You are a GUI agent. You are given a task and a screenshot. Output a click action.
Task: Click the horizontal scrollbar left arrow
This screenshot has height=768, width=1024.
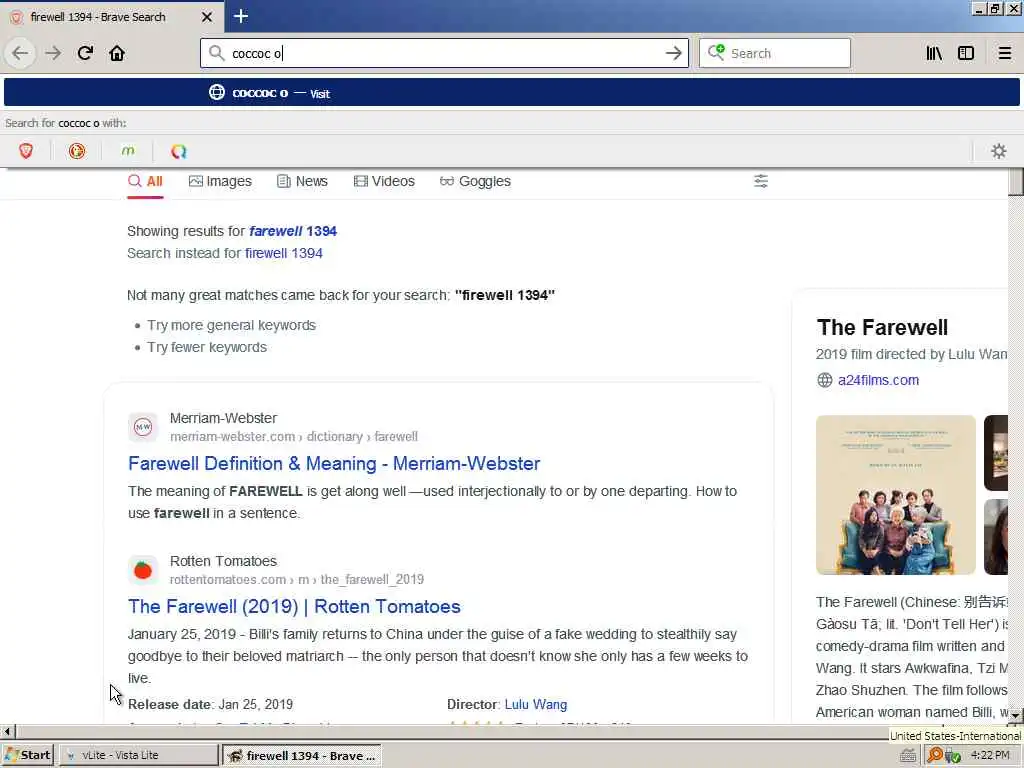point(7,731)
